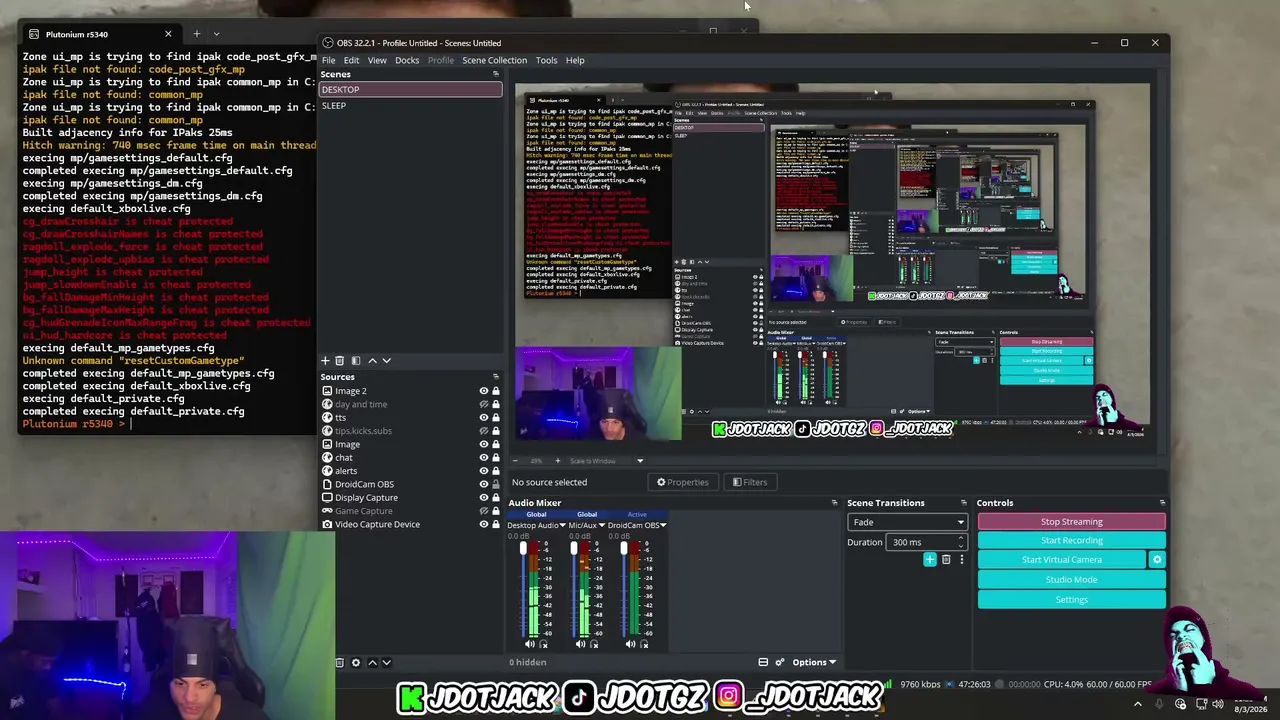This screenshot has width=1280, height=720.
Task: Open the Scale to Window dropdown
Action: (606, 461)
